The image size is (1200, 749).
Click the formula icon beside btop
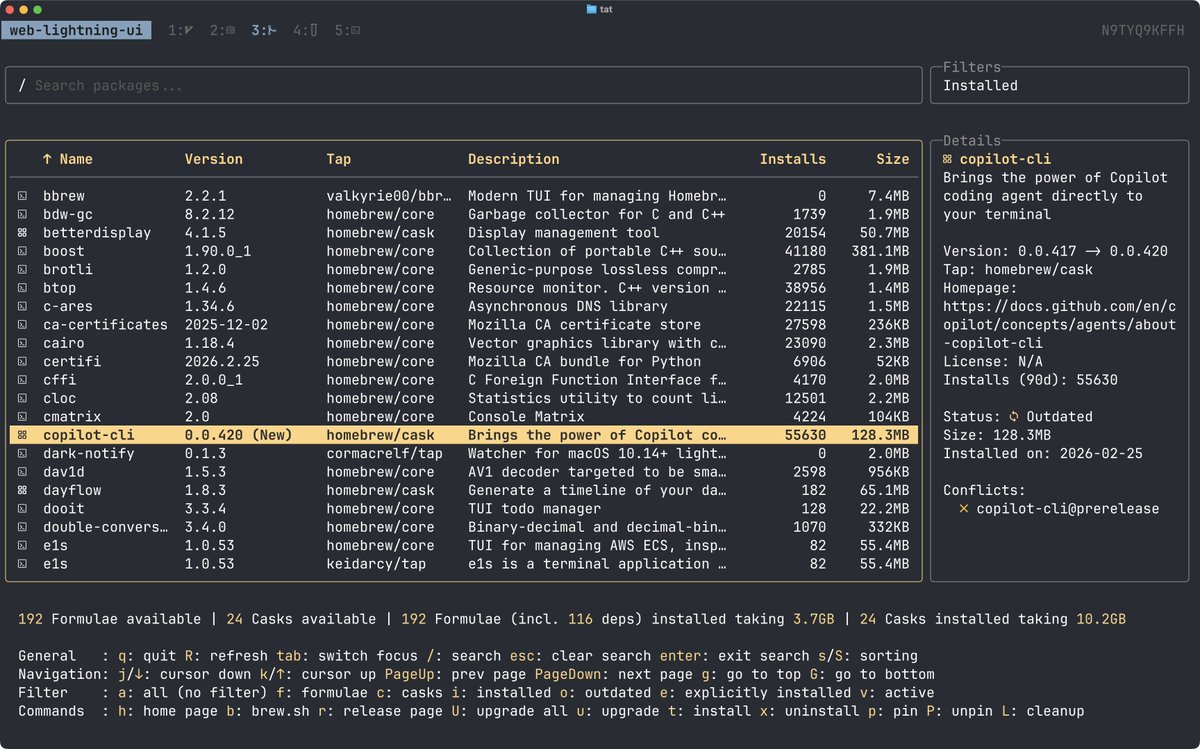[22, 288]
